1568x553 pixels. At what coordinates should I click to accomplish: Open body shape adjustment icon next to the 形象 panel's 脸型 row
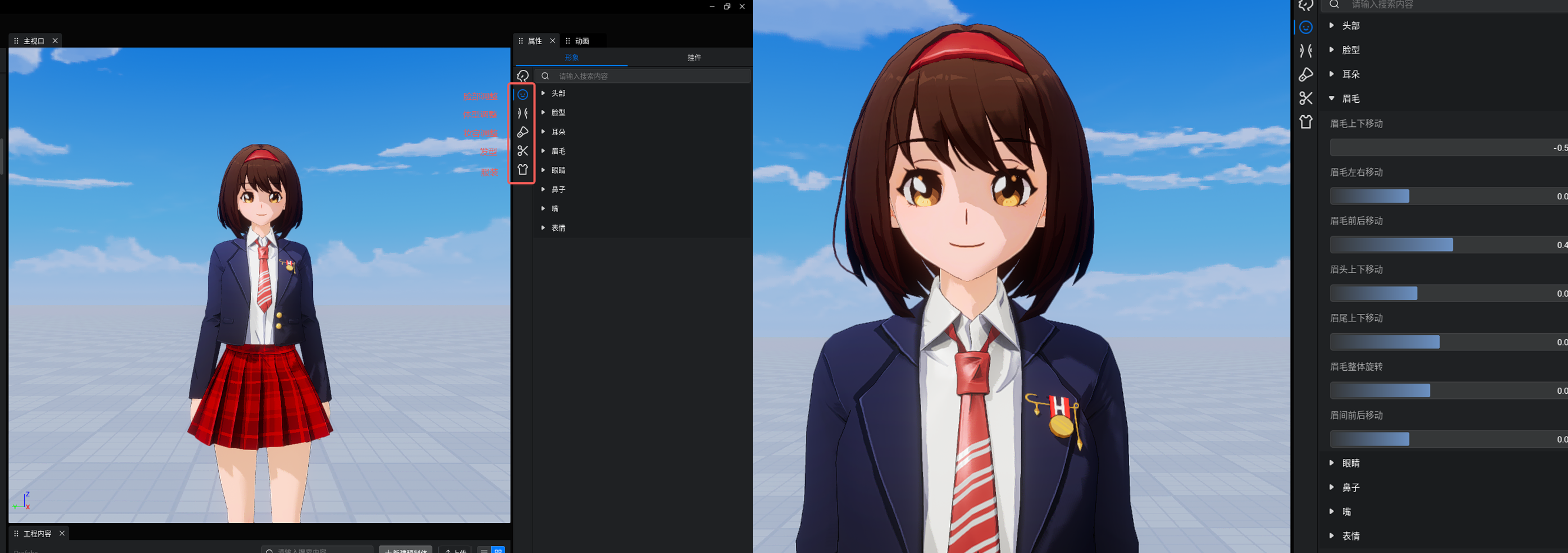click(522, 113)
